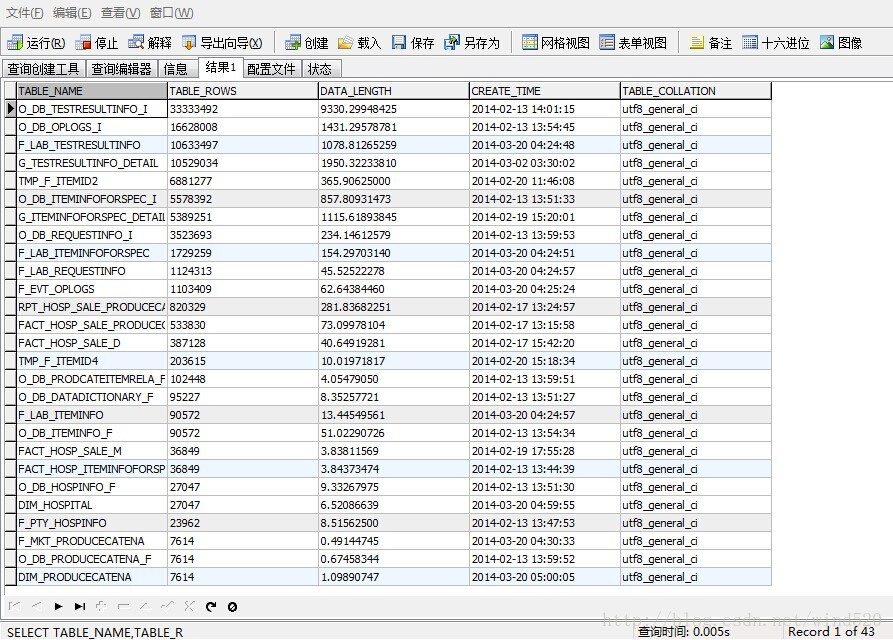Click the TABLE_COLLATION column header
Viewport: 893px width, 640px height.
[x=695, y=91]
